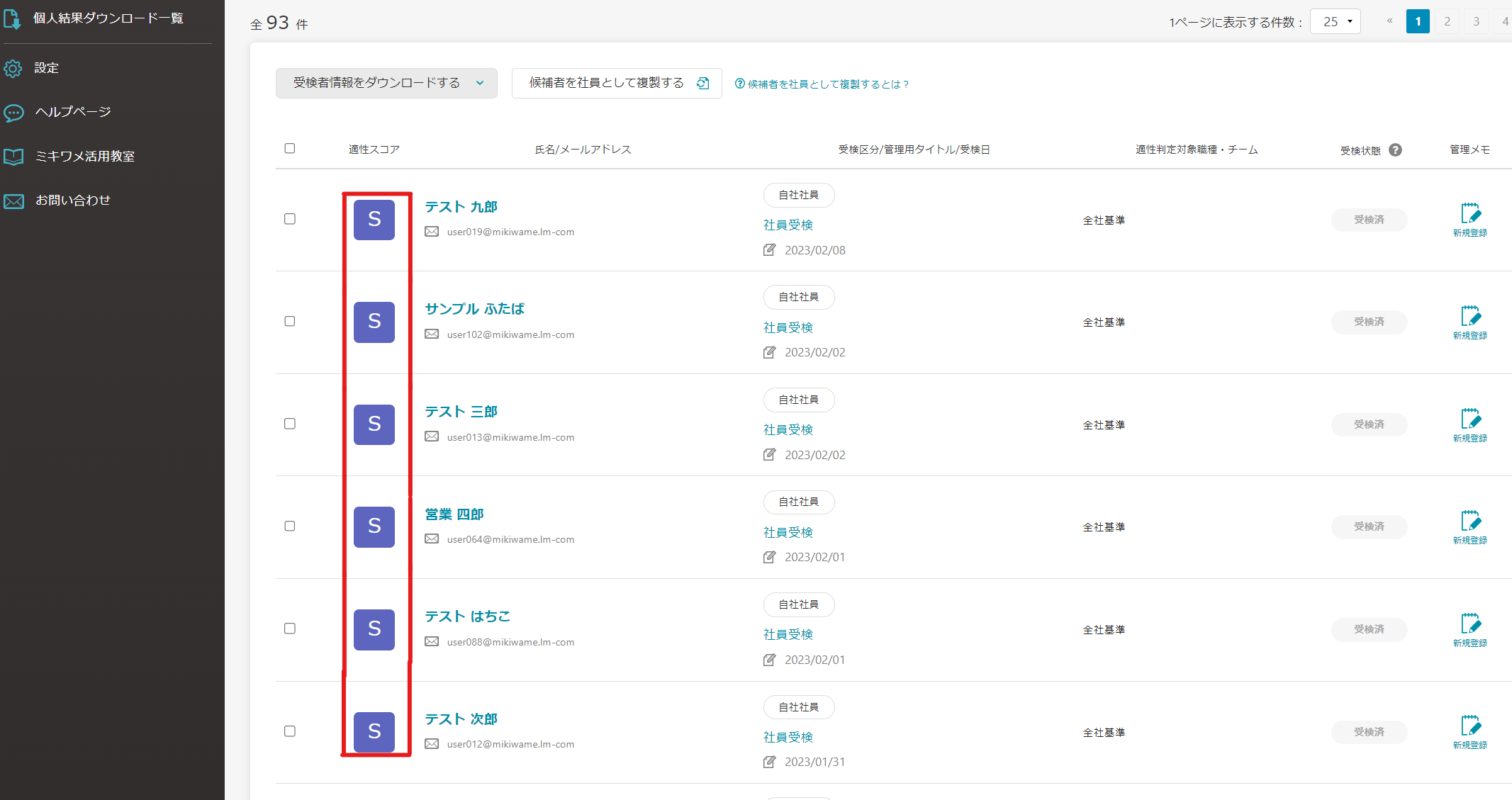Open 個人結果ダウンロード一覧 in sidebar

point(108,18)
